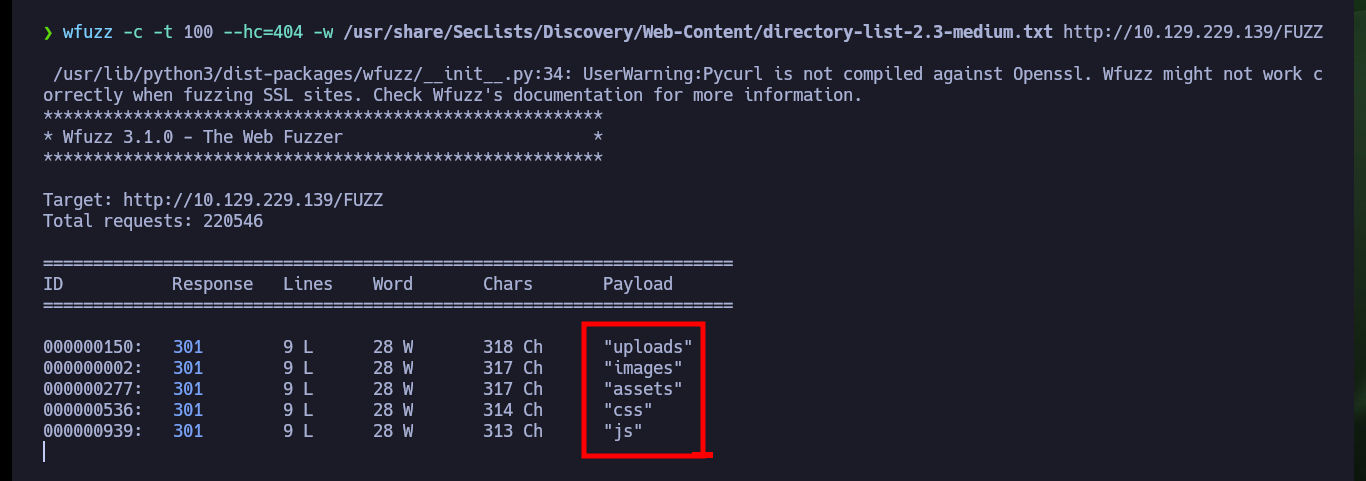Viewport: 1366px width, 481px height.
Task: Select the "assets" payload entry
Action: (x=643, y=389)
